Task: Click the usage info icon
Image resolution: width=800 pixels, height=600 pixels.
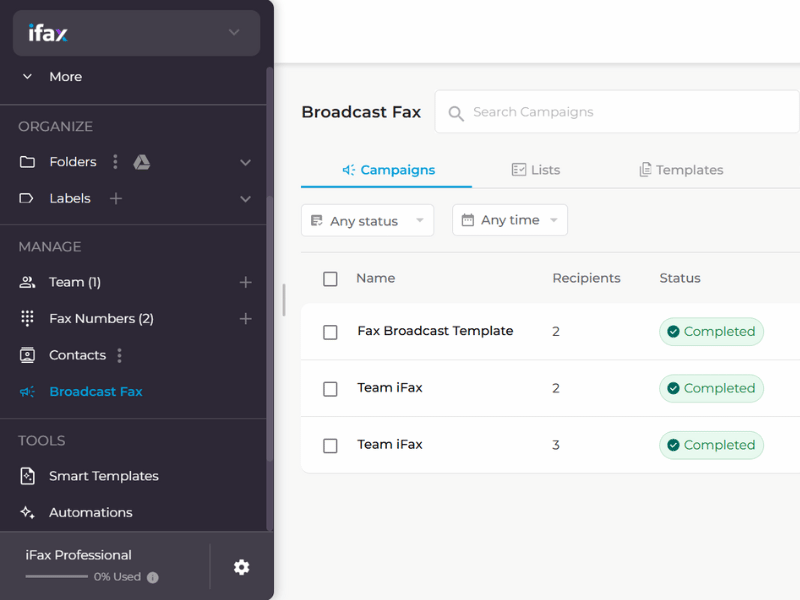Action: (x=153, y=577)
